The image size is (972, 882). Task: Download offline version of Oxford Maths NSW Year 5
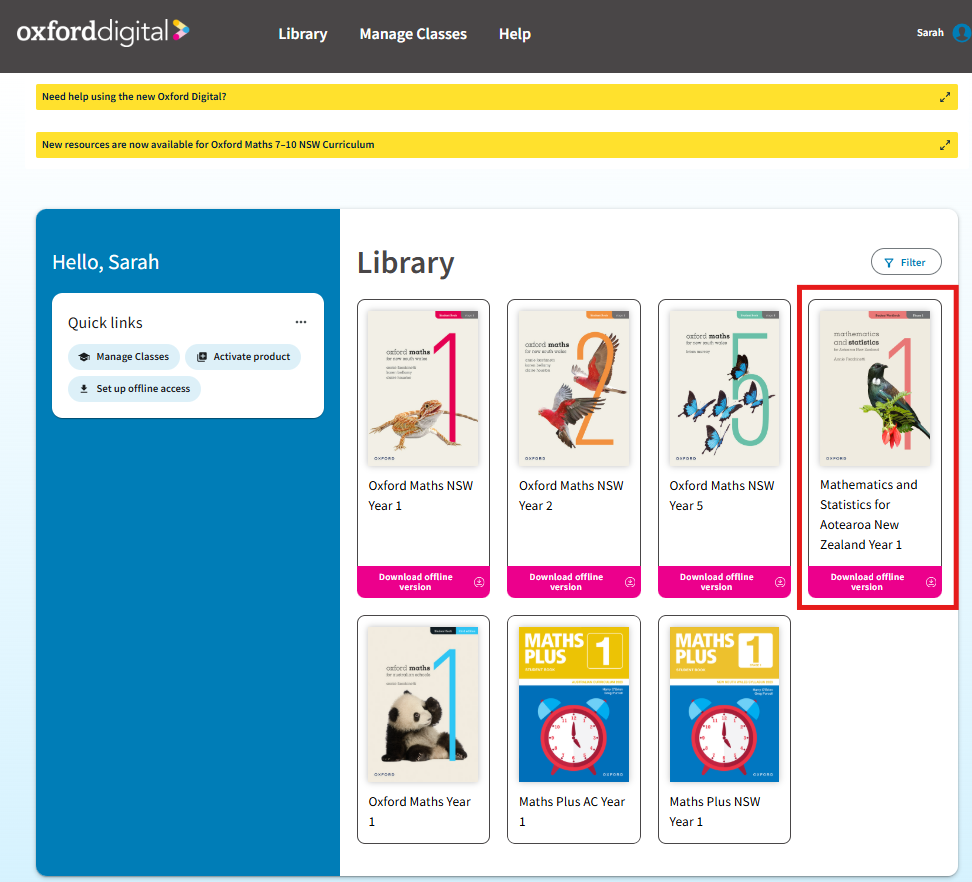click(x=724, y=582)
